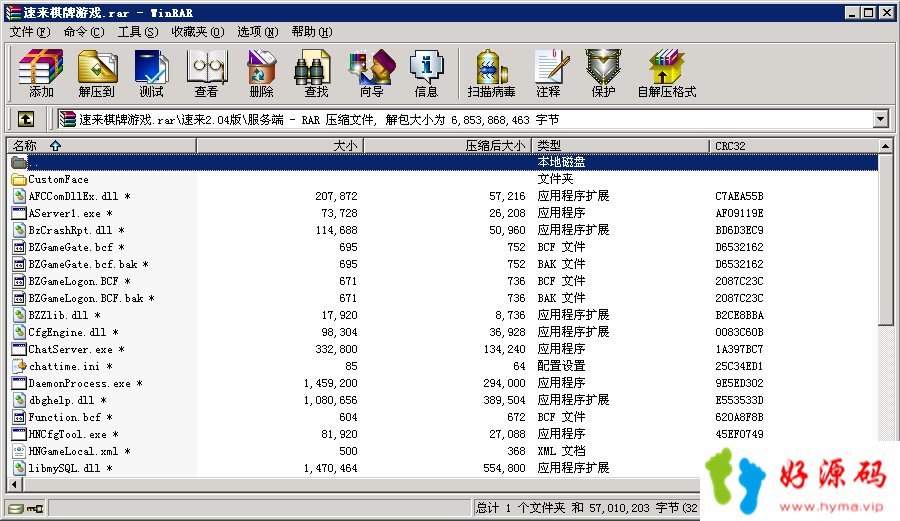Select the BZGameLogon.BCF file
Viewport: 900px width, 521px height.
tap(73, 281)
